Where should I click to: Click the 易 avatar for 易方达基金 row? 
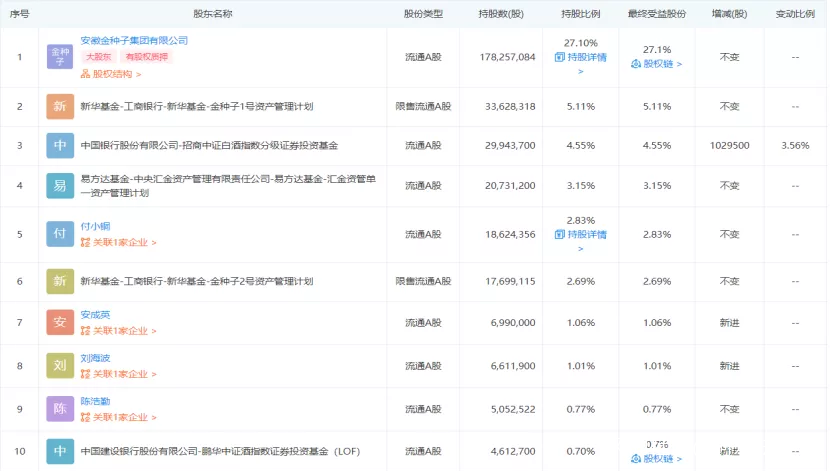coord(60,185)
